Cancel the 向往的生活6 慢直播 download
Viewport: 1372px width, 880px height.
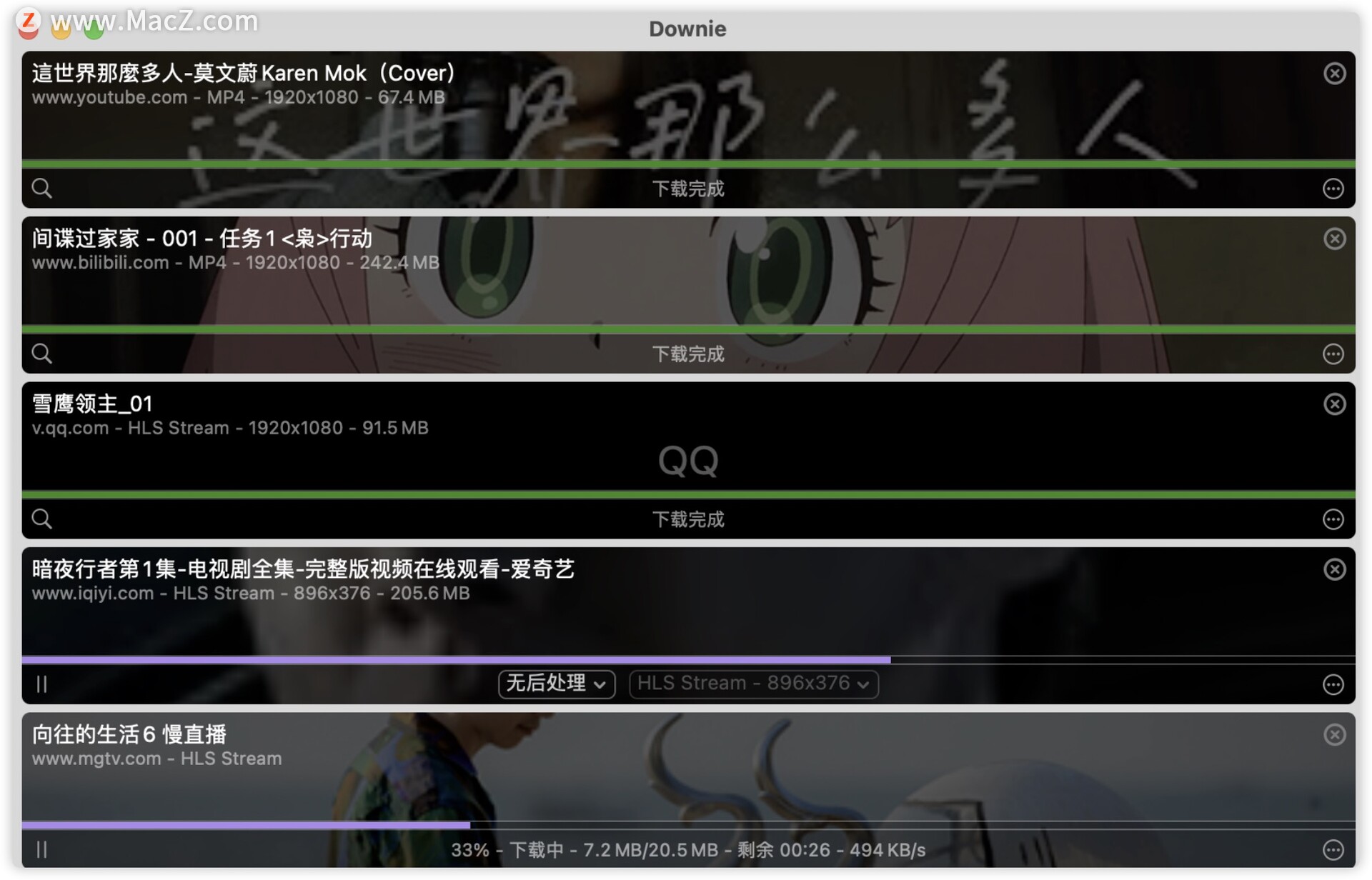tap(1334, 735)
